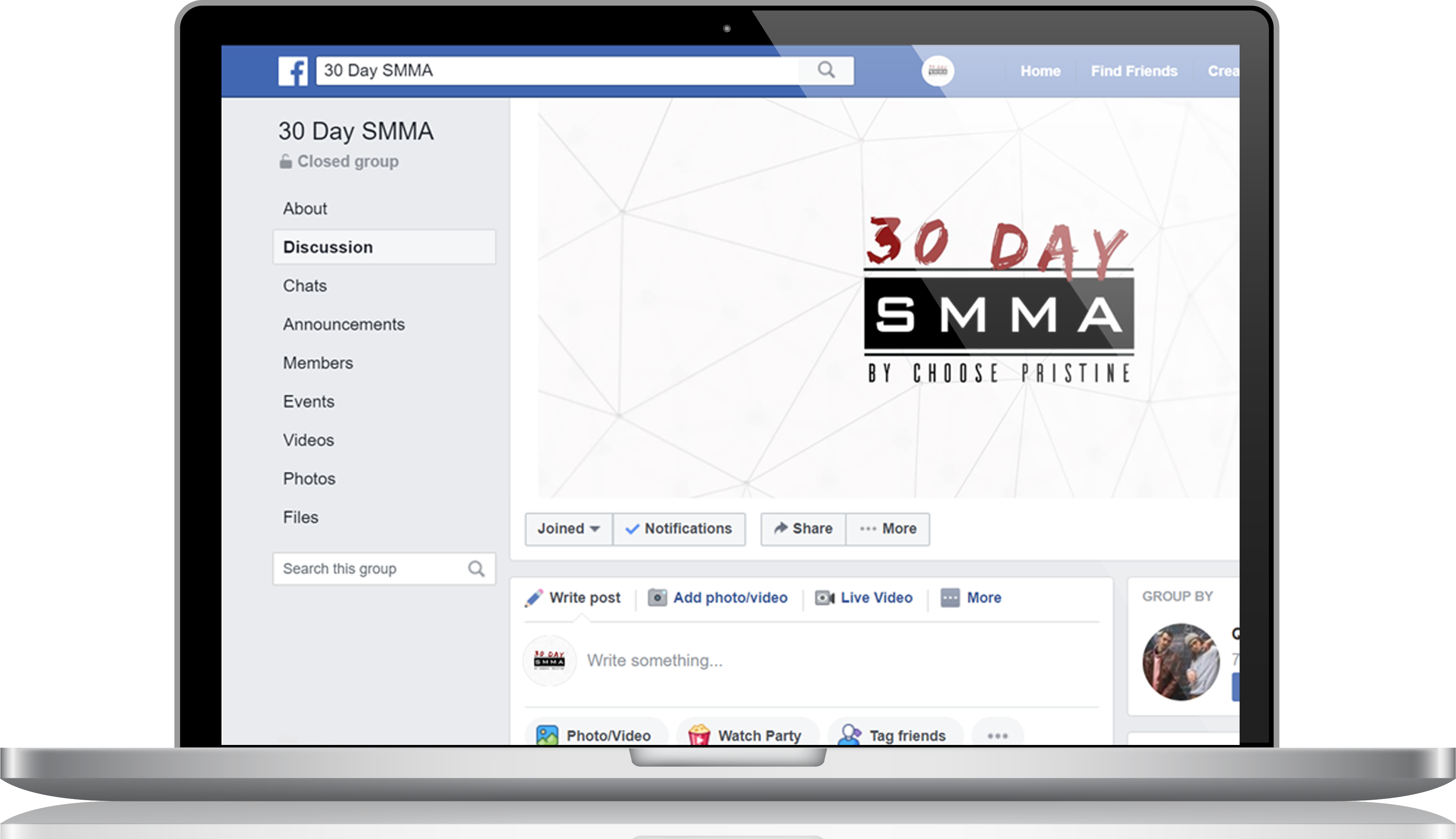
Task: Open the Videos section
Action: click(309, 440)
